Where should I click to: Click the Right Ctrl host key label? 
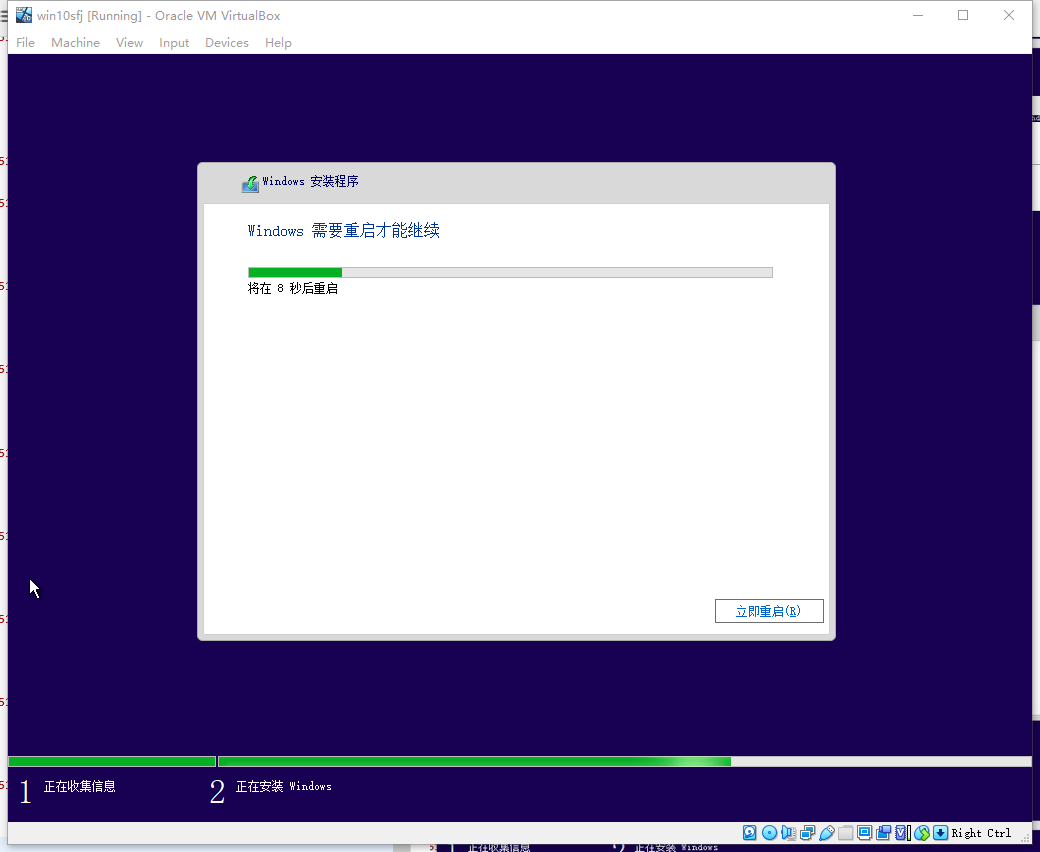[x=981, y=833]
